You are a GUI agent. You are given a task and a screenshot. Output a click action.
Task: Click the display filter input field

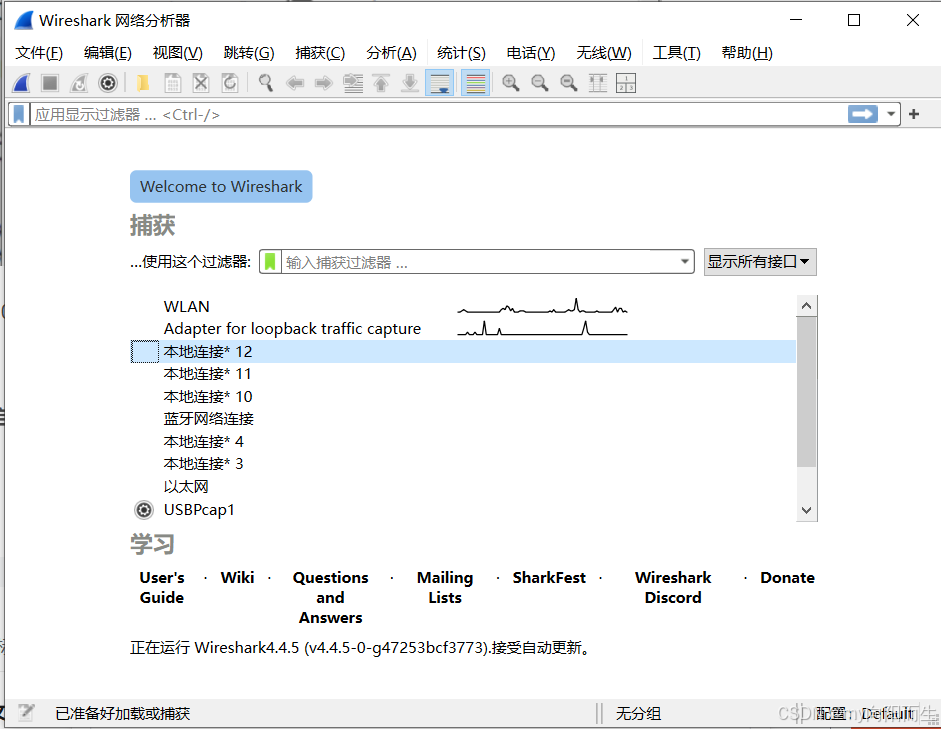tap(438, 114)
